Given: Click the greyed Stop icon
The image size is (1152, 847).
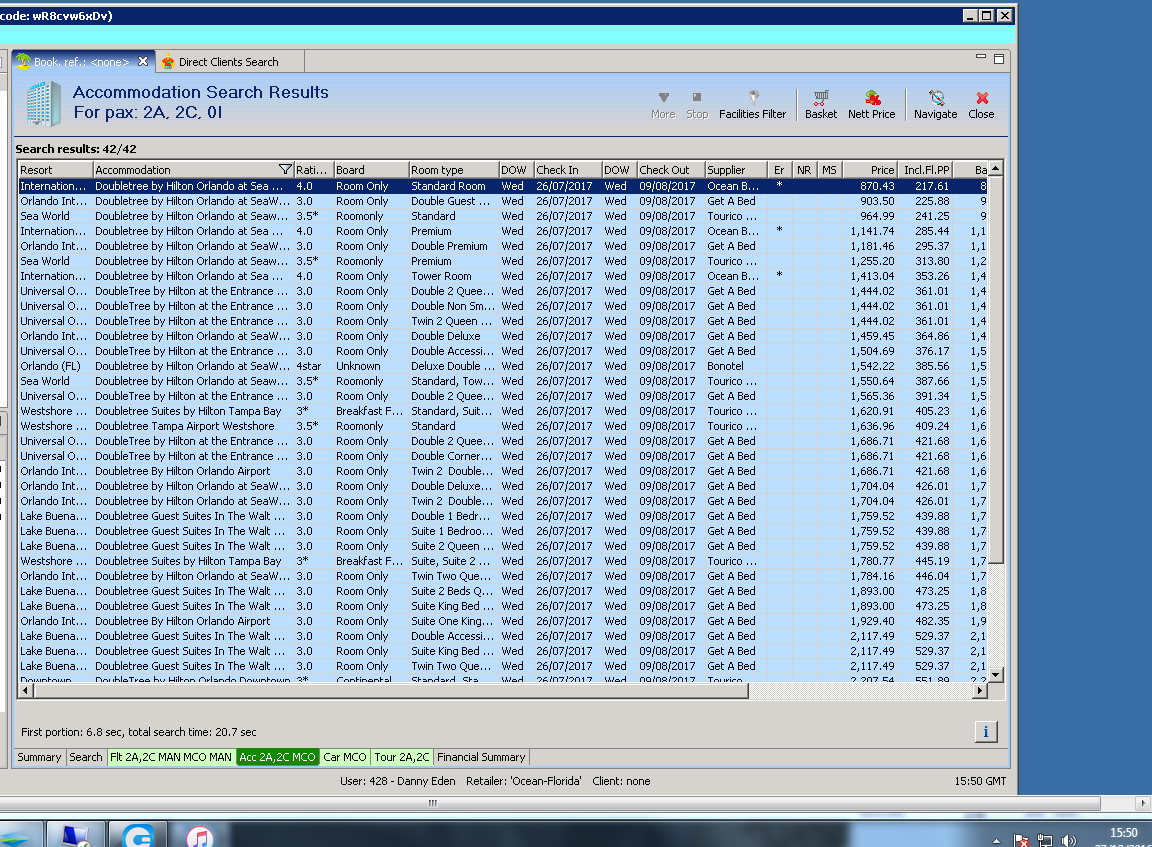Looking at the screenshot, I should pos(696,105).
